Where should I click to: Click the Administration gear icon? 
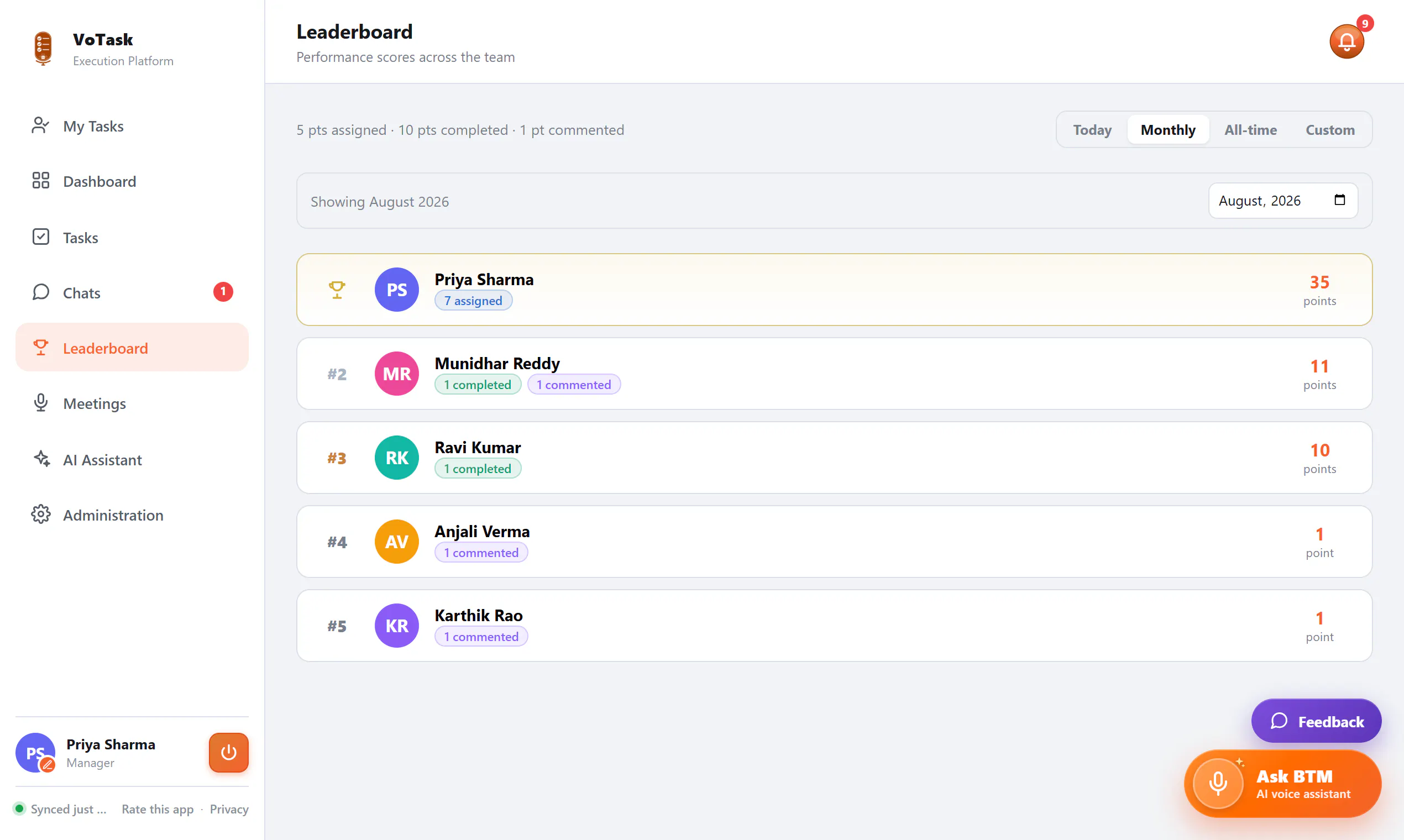pyautogui.click(x=40, y=515)
